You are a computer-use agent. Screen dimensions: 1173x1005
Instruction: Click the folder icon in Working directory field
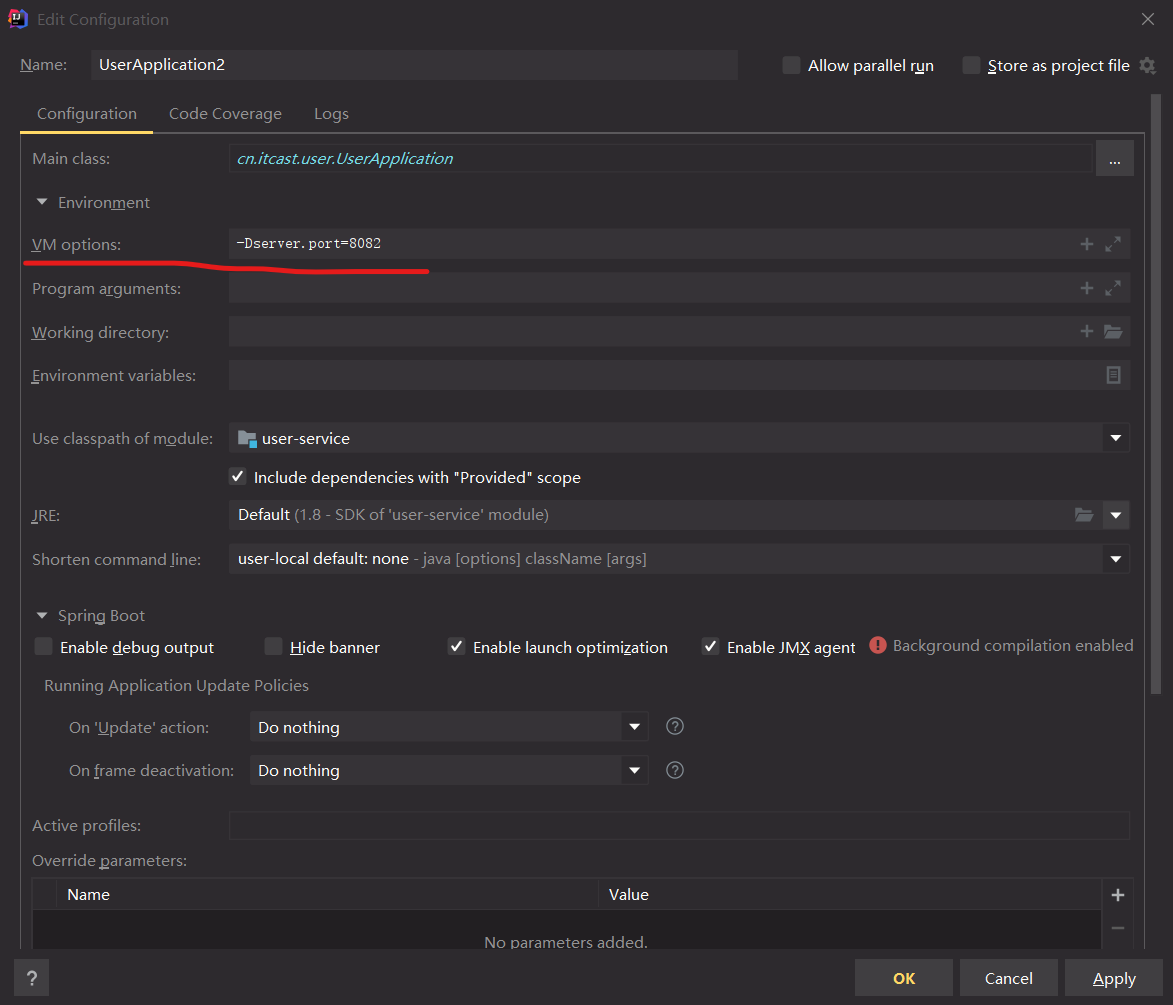[1113, 332]
